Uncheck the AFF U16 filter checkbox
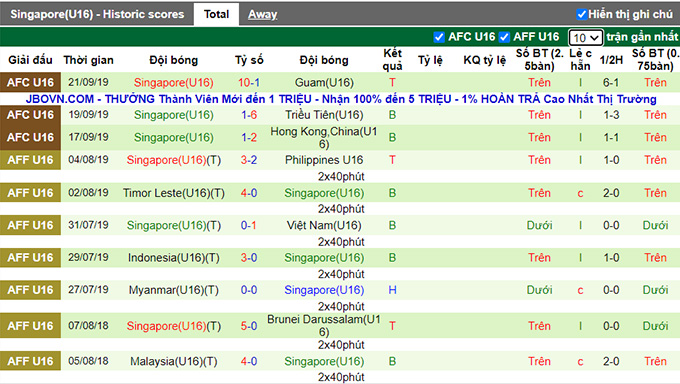 [504, 37]
